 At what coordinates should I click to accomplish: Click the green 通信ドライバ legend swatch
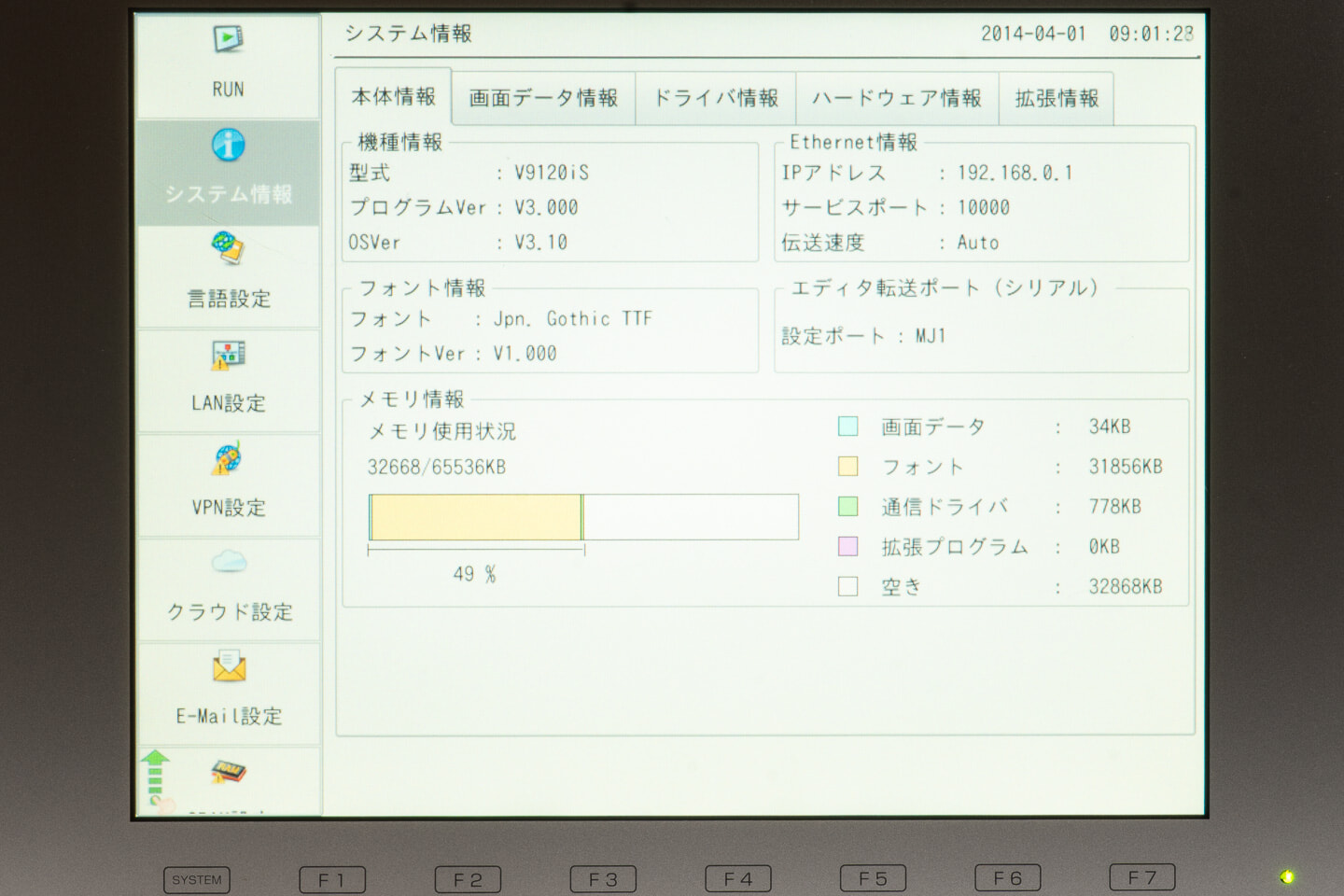tap(847, 507)
